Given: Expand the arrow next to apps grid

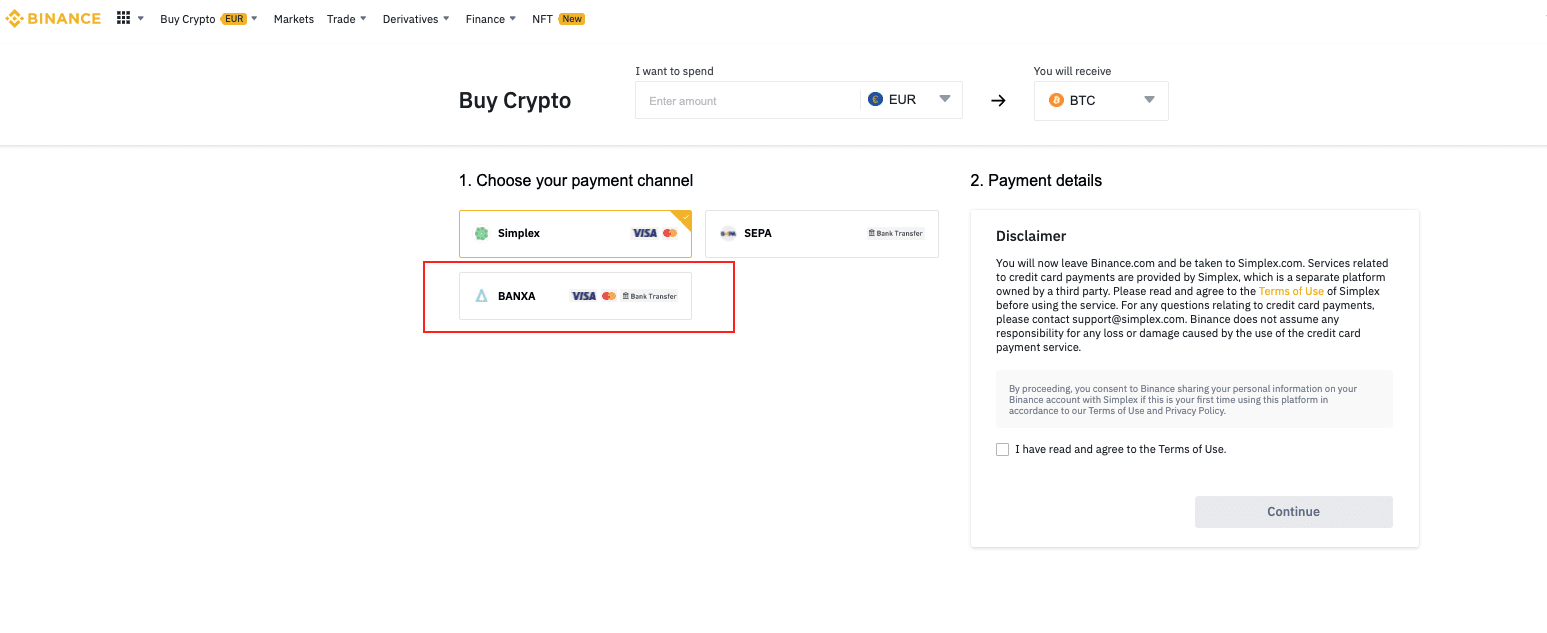Looking at the screenshot, I should pos(141,19).
